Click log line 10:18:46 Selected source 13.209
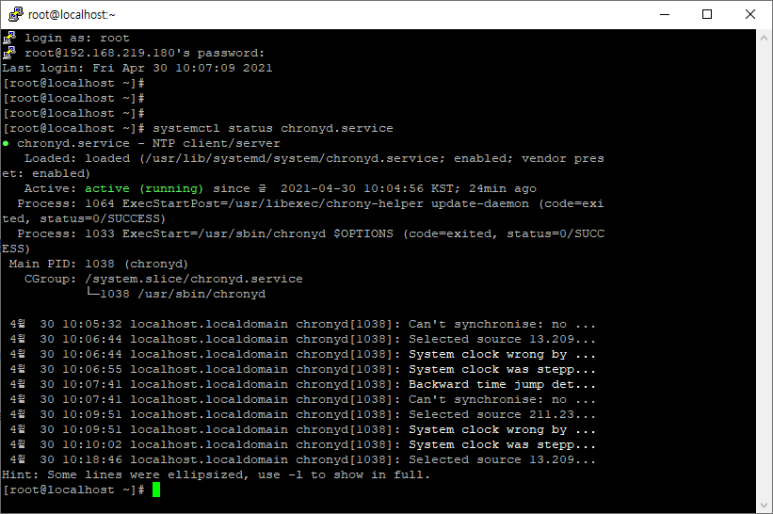Viewport: 773px width, 514px height. pyautogui.click(x=303, y=459)
